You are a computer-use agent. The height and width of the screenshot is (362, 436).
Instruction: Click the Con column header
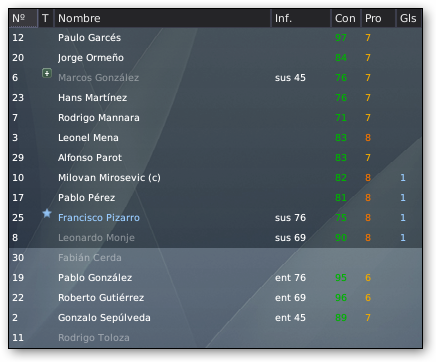tap(346, 18)
